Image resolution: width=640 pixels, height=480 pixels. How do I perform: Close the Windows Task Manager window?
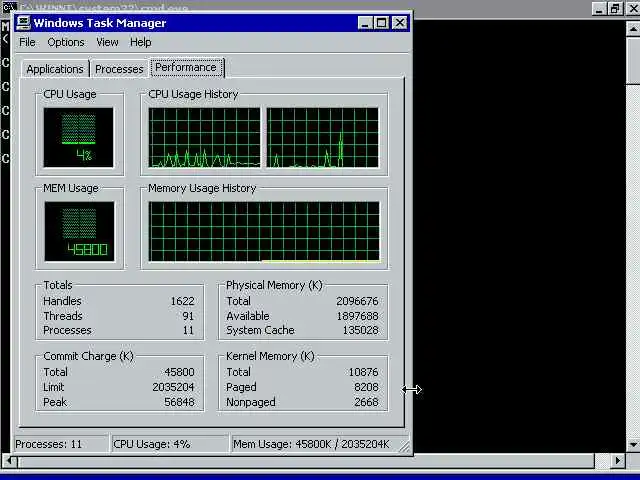(x=400, y=23)
